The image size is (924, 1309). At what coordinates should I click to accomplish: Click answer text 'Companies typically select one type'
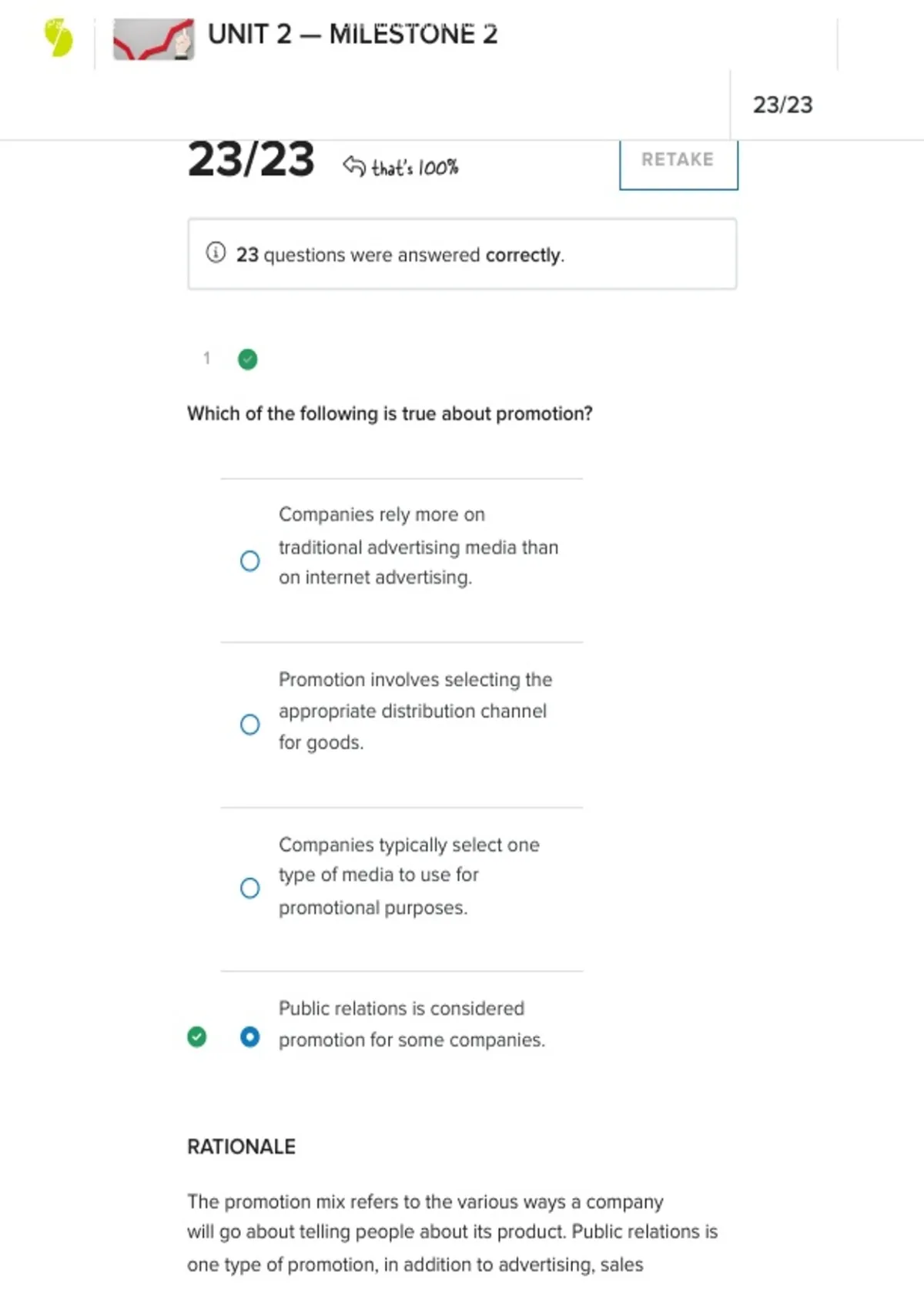[x=409, y=875]
